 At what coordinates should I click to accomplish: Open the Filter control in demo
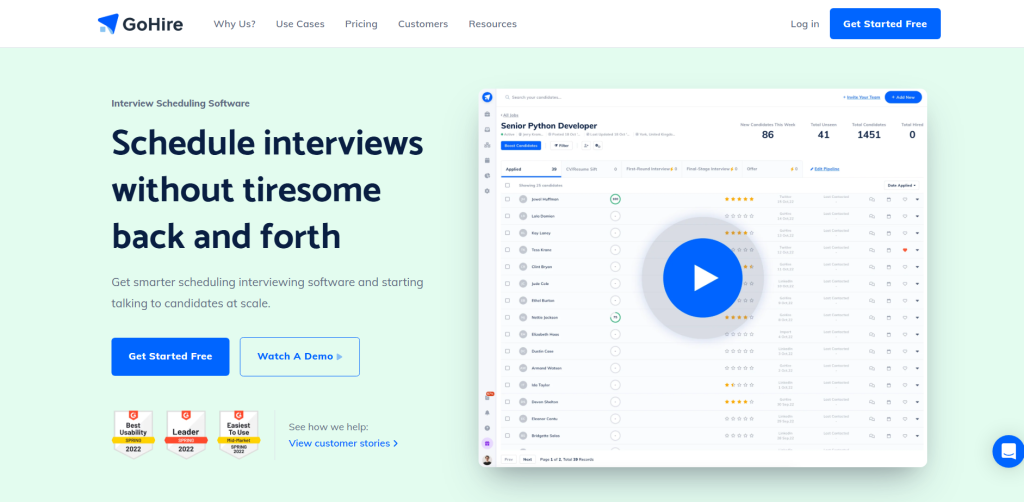560,146
